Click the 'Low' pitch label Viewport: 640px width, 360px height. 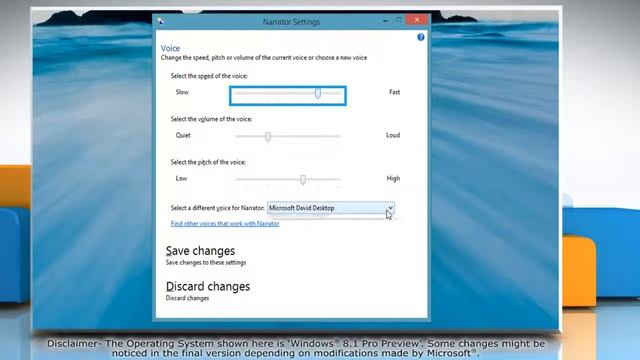pos(181,178)
